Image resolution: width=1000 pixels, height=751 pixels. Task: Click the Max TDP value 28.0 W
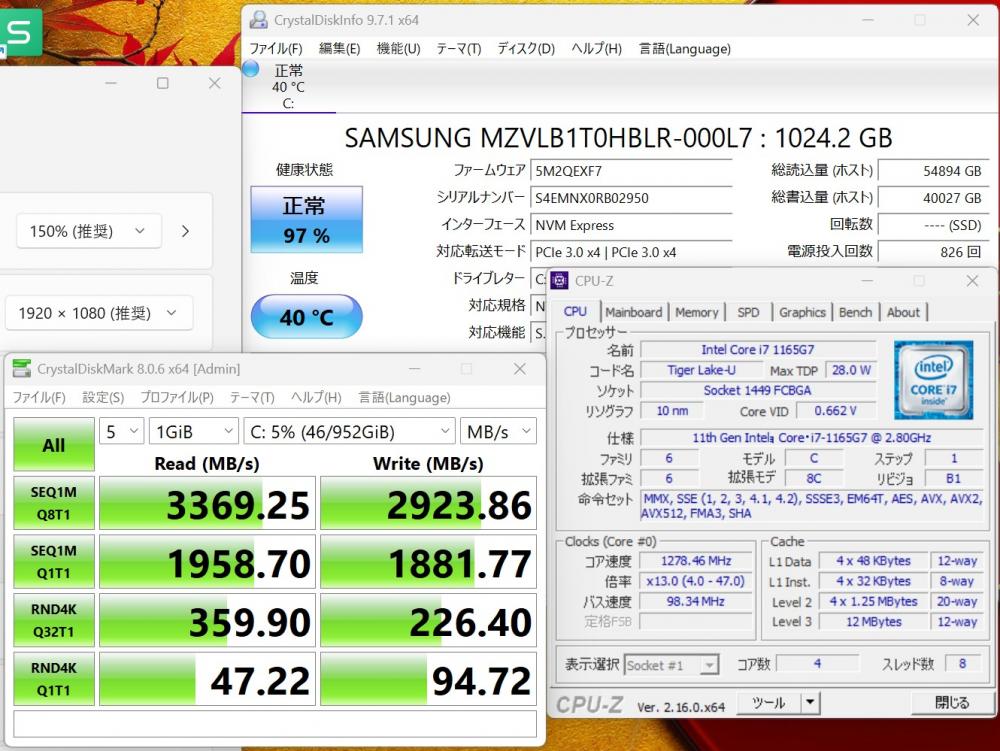[x=851, y=370]
